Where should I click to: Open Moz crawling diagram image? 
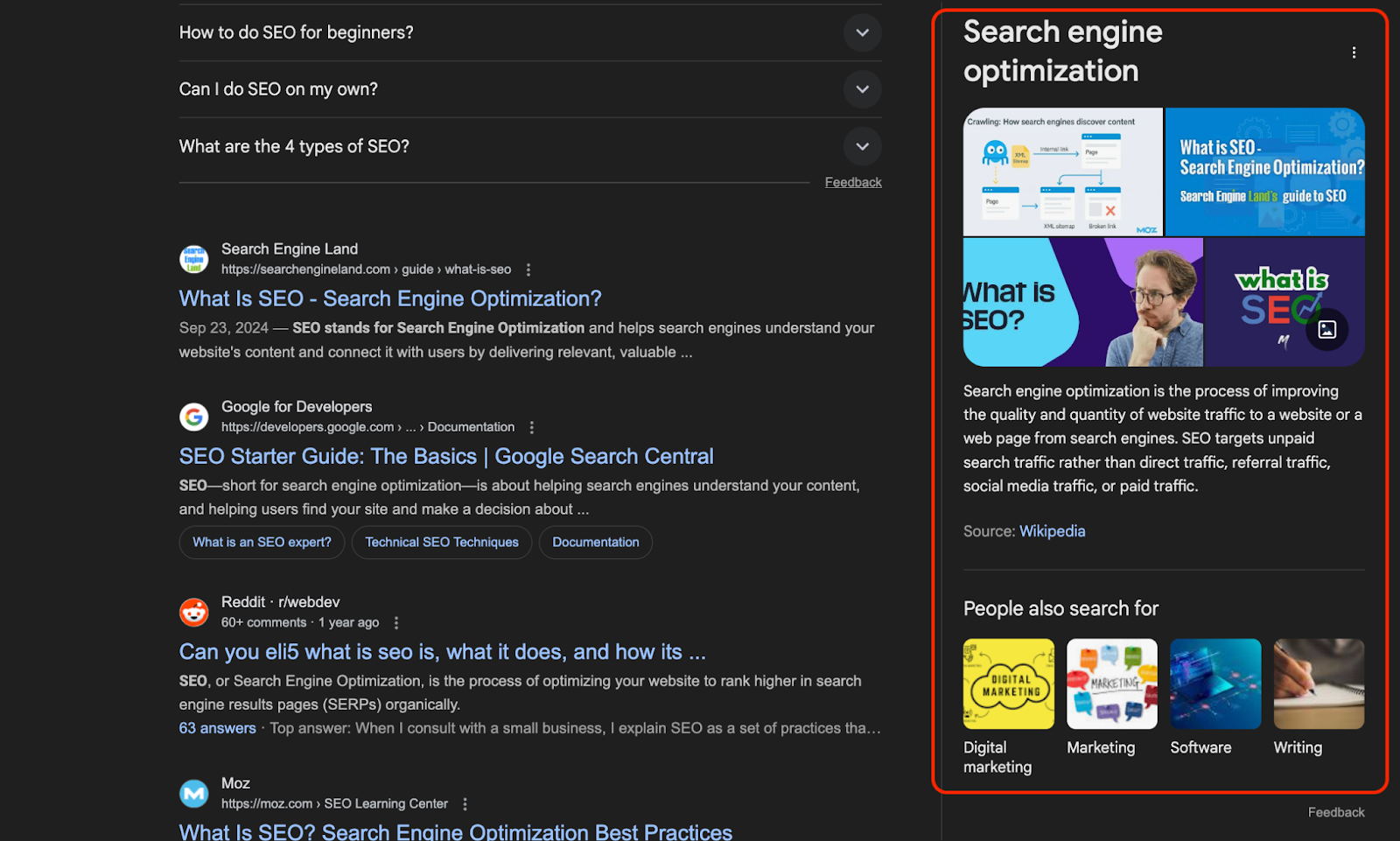[1063, 172]
